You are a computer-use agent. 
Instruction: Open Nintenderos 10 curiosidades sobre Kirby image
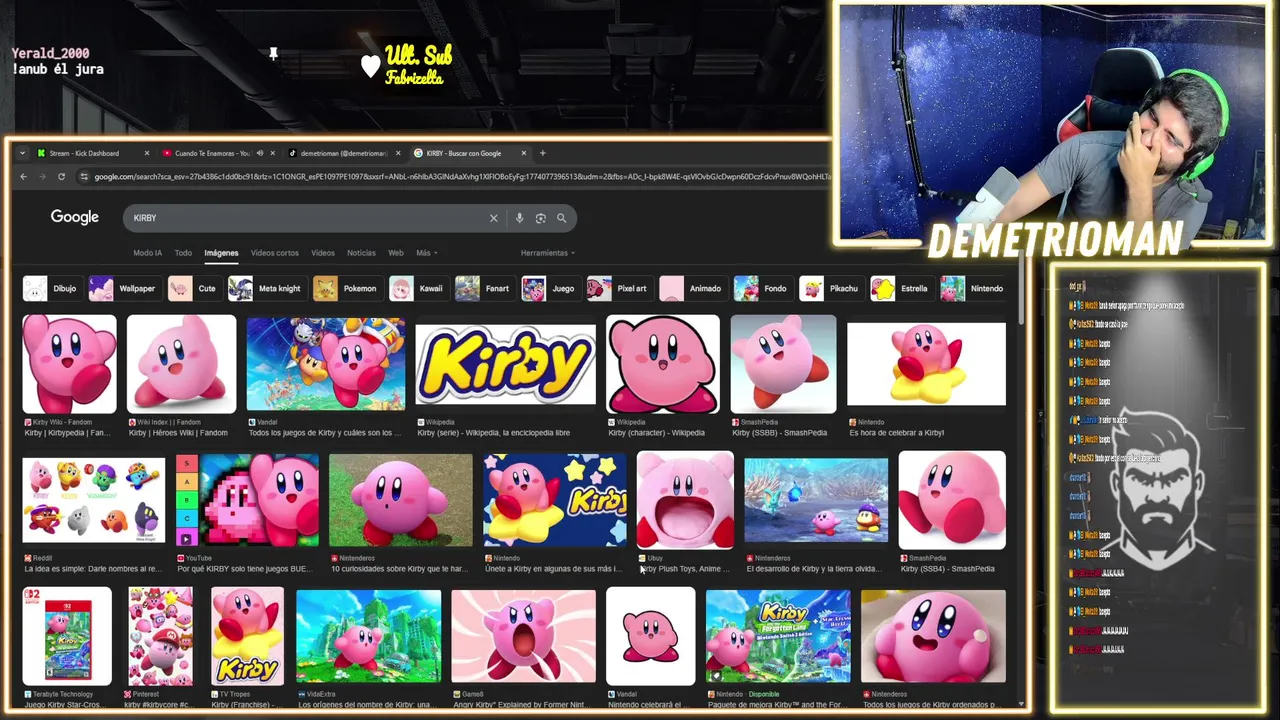tap(401, 500)
